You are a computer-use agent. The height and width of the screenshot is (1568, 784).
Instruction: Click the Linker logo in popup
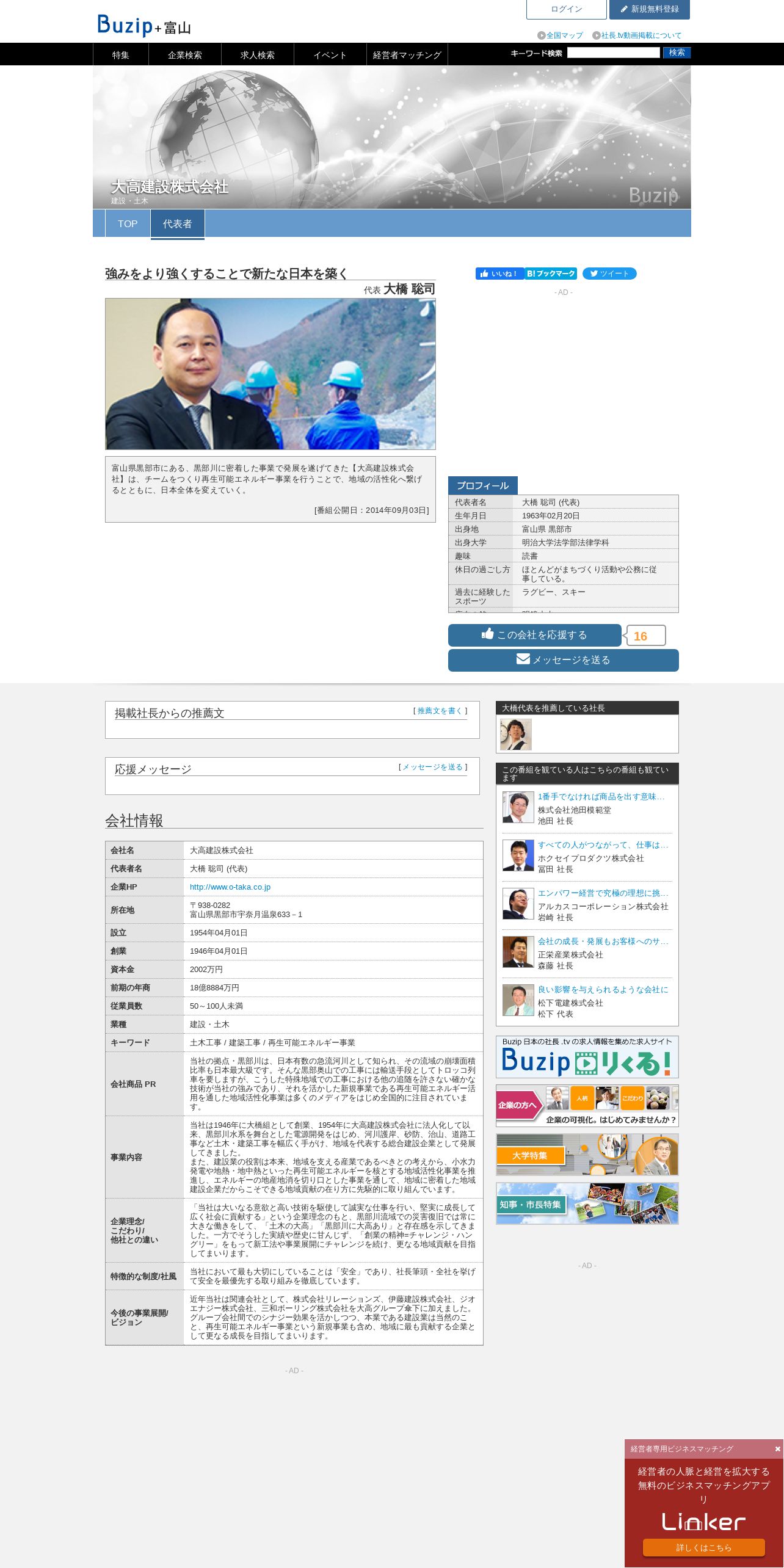tap(703, 1522)
